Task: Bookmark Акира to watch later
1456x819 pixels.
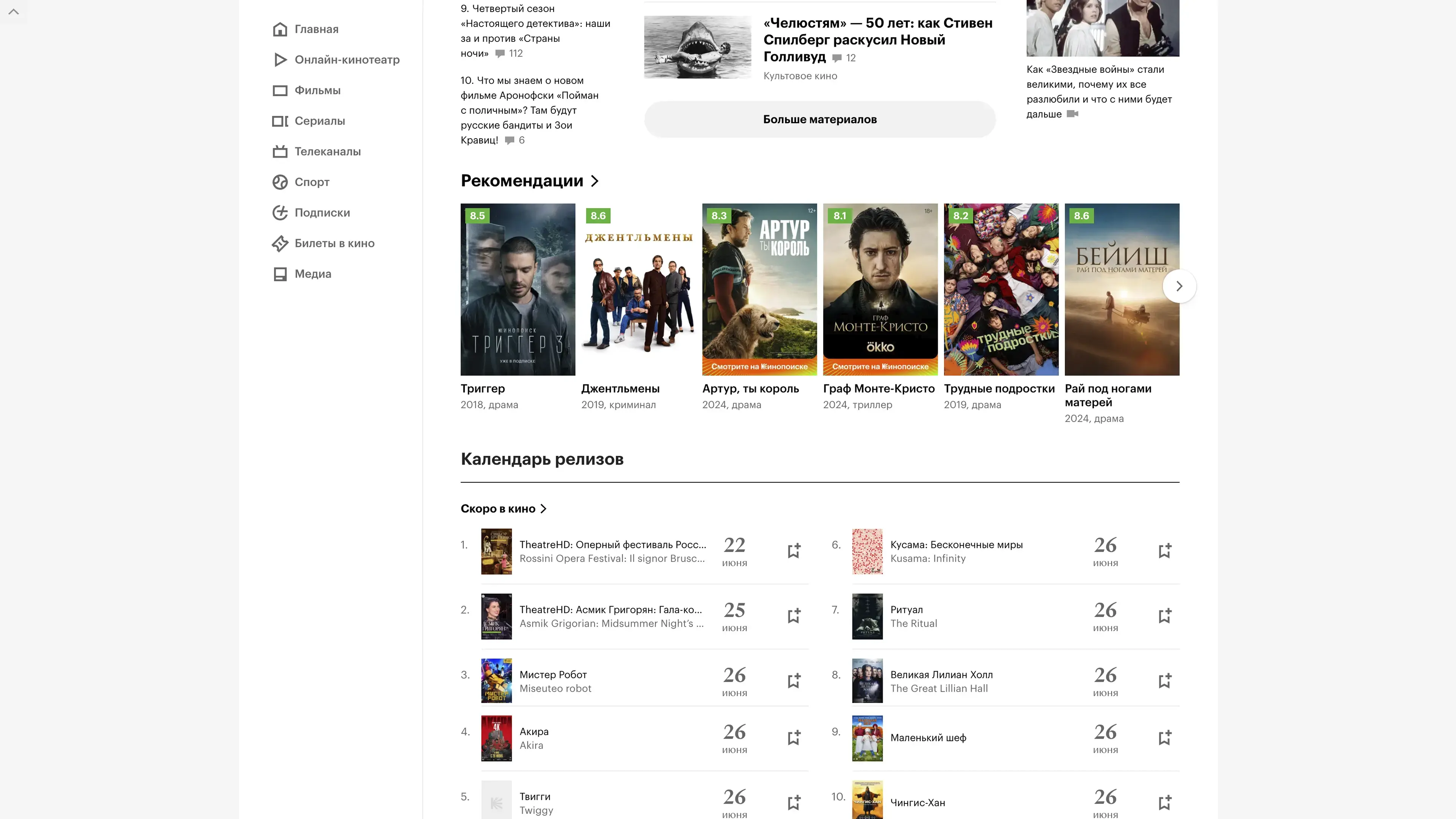Action: pos(794,737)
